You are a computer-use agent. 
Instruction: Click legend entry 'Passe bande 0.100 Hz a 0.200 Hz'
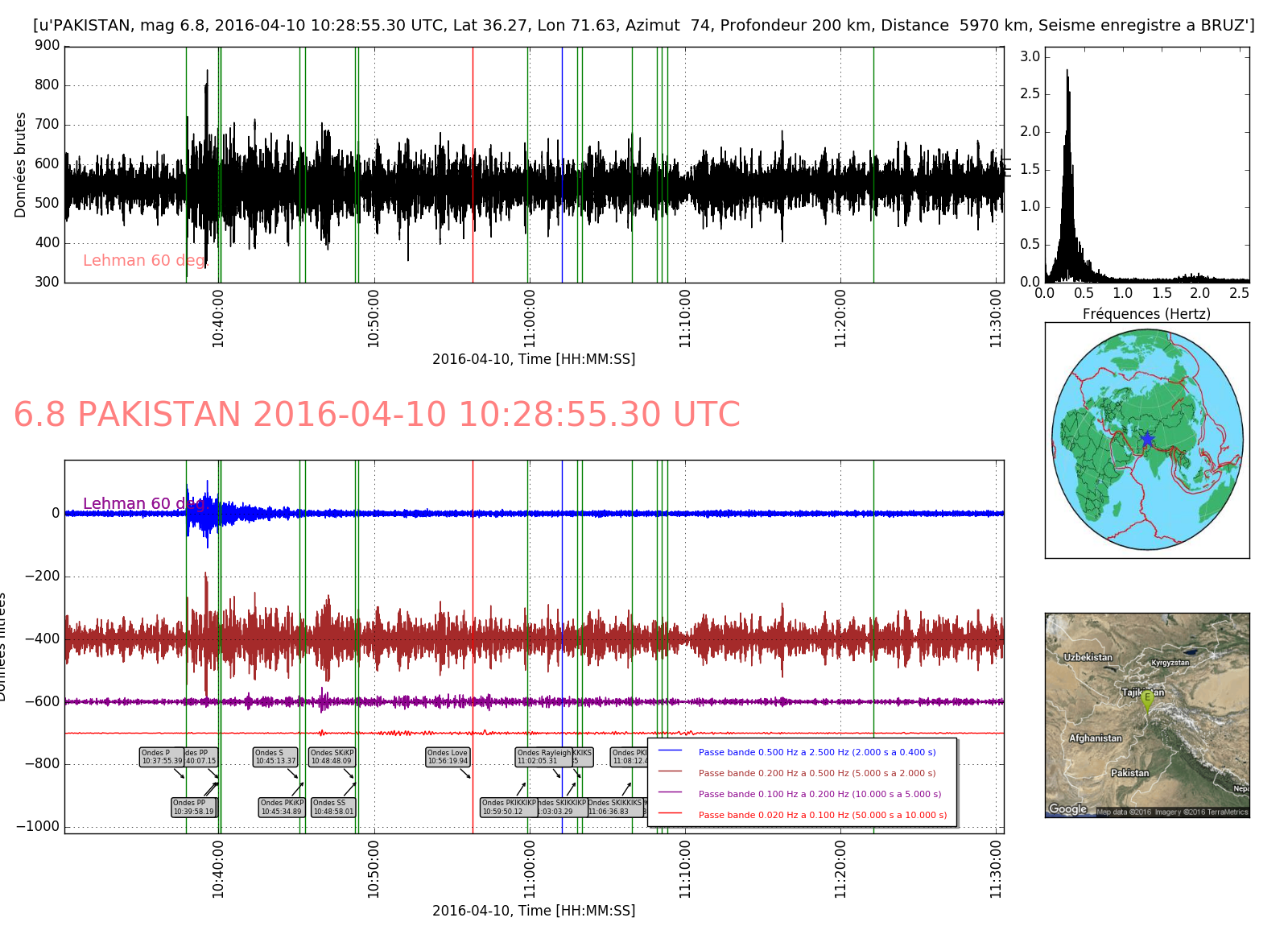[x=819, y=794]
